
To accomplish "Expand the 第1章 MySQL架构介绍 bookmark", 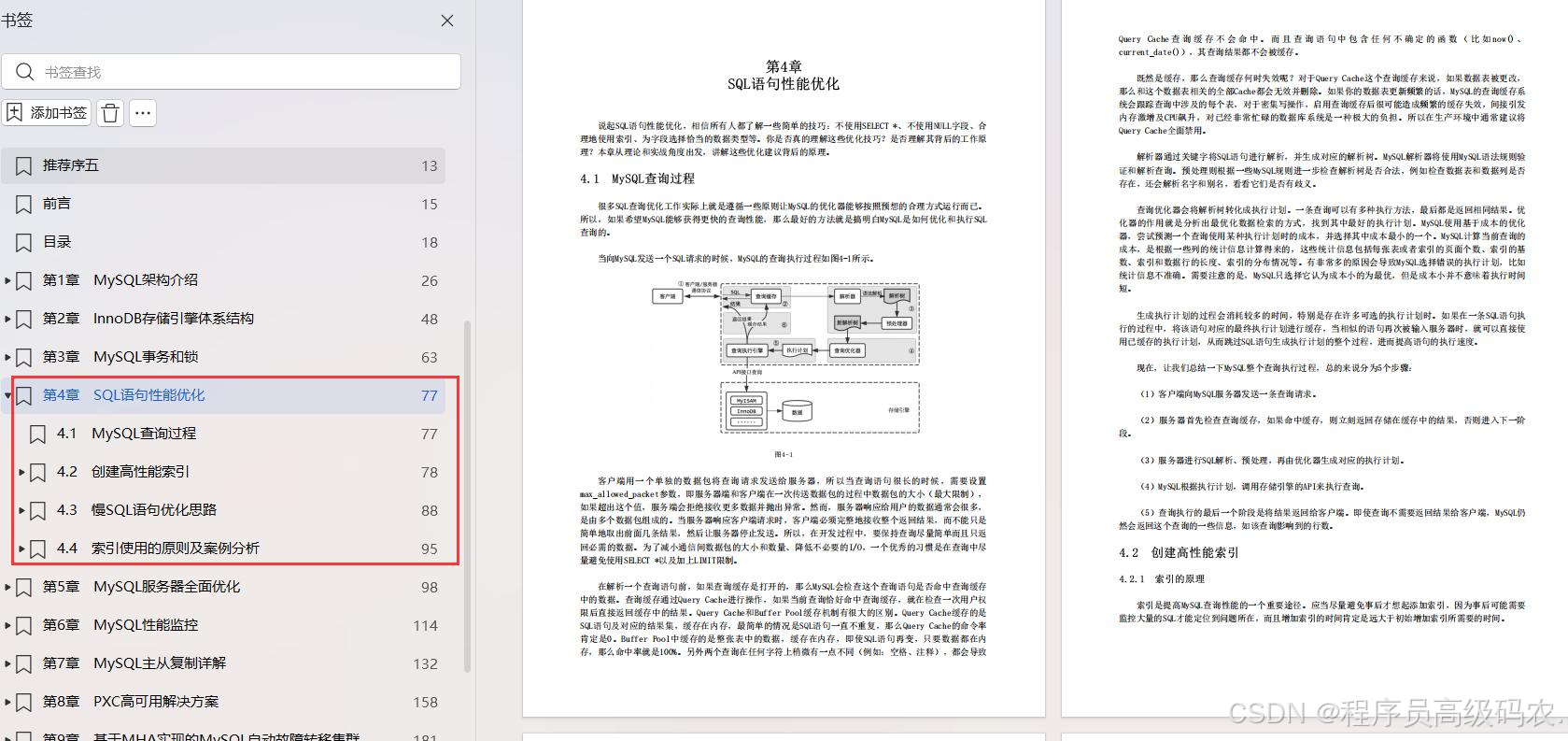I will 7,280.
